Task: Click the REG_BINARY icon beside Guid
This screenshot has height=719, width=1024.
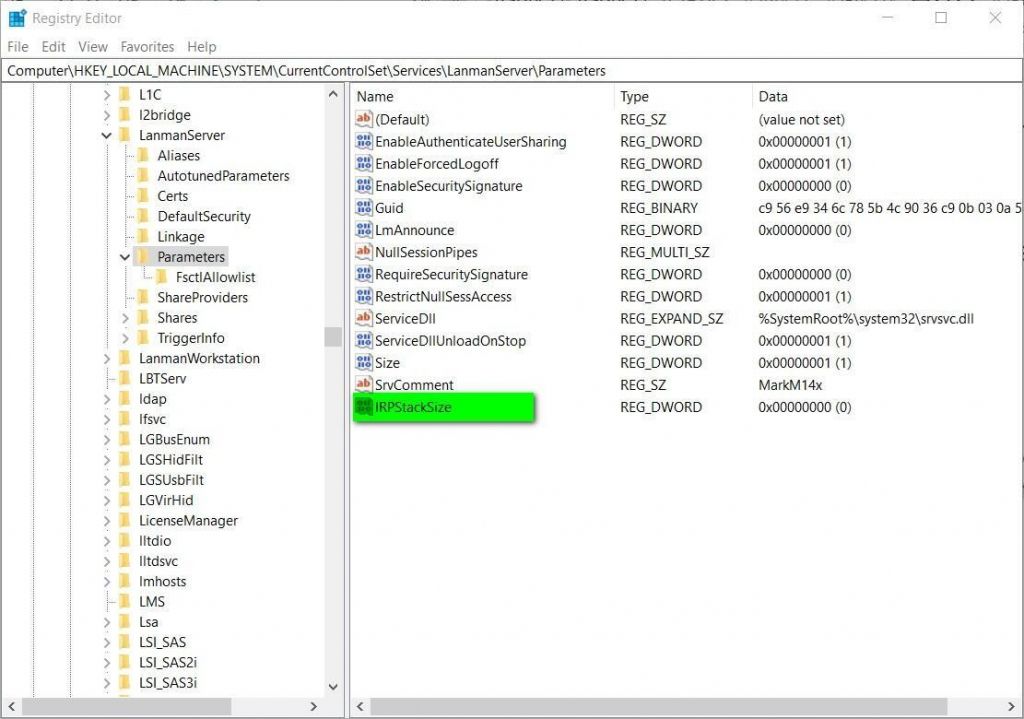Action: click(x=365, y=208)
